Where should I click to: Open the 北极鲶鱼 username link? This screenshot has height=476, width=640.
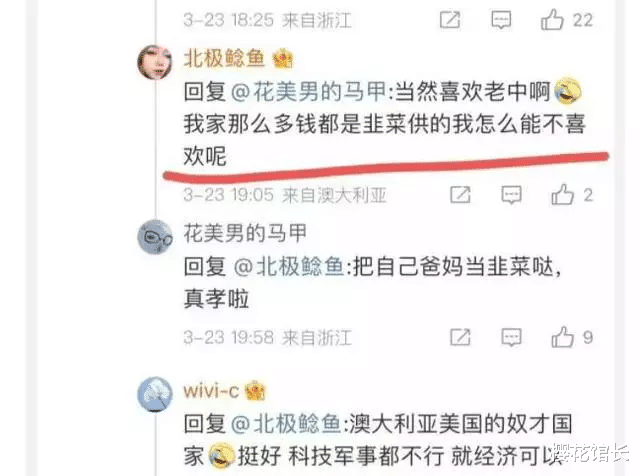click(224, 58)
